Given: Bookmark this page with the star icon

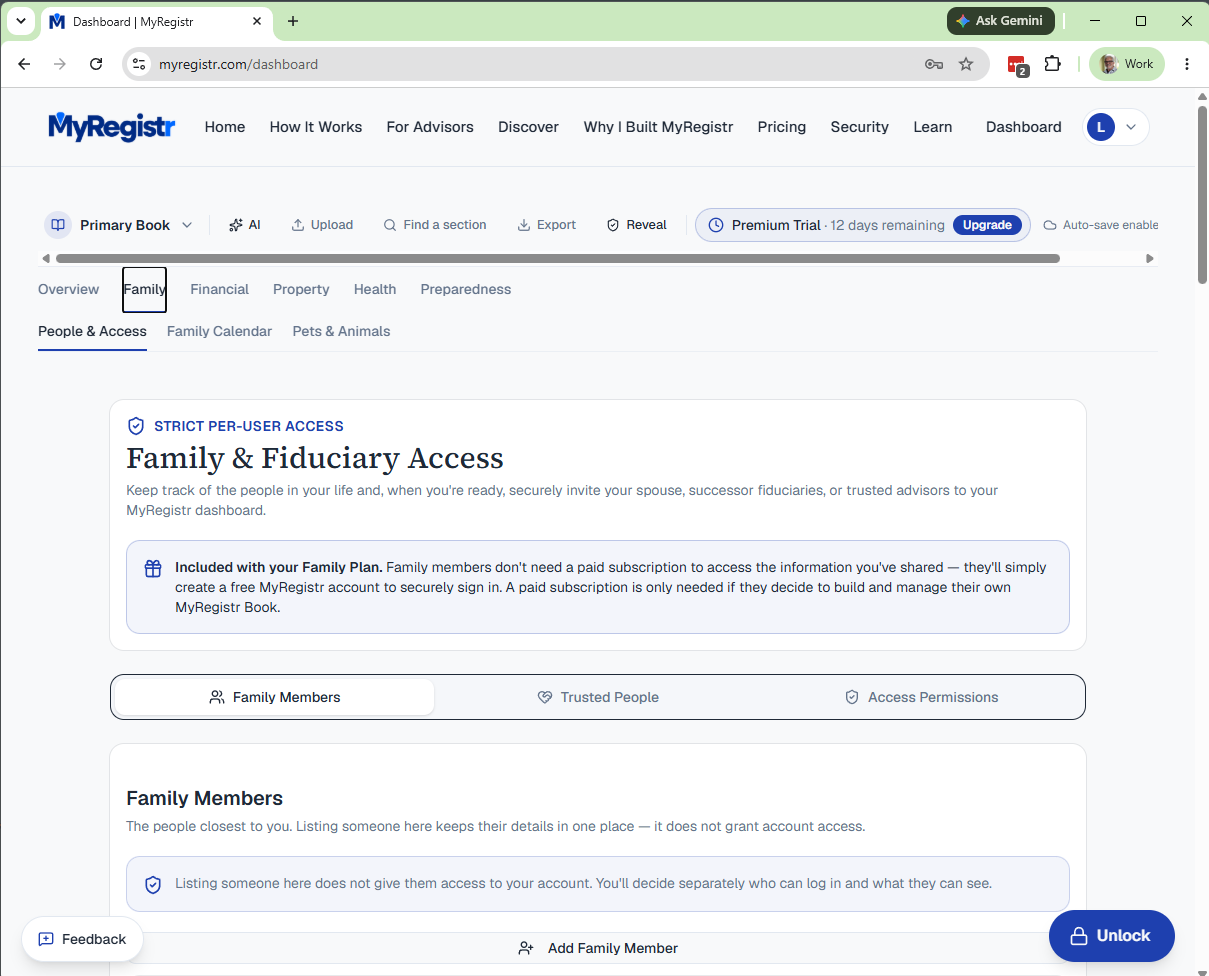Looking at the screenshot, I should (x=966, y=64).
